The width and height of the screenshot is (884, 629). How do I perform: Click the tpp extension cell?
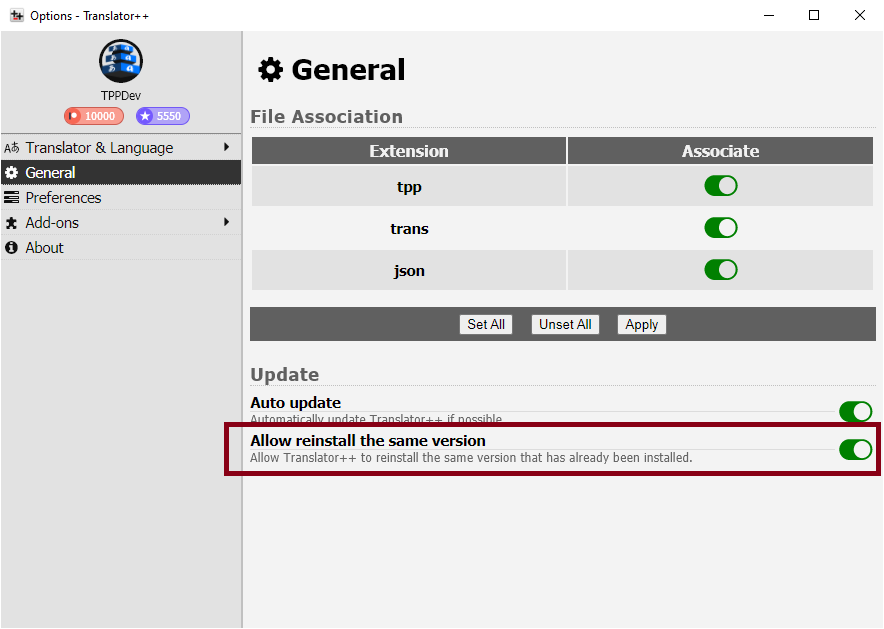pyautogui.click(x=409, y=187)
